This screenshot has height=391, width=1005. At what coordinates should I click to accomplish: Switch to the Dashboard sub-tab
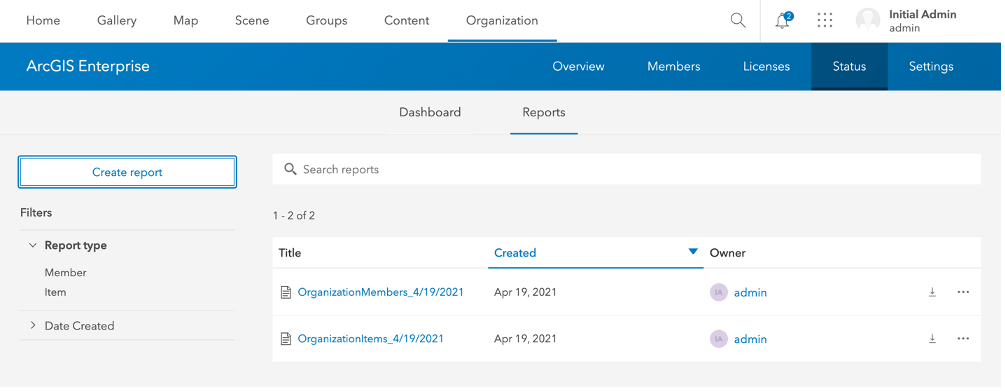429,112
